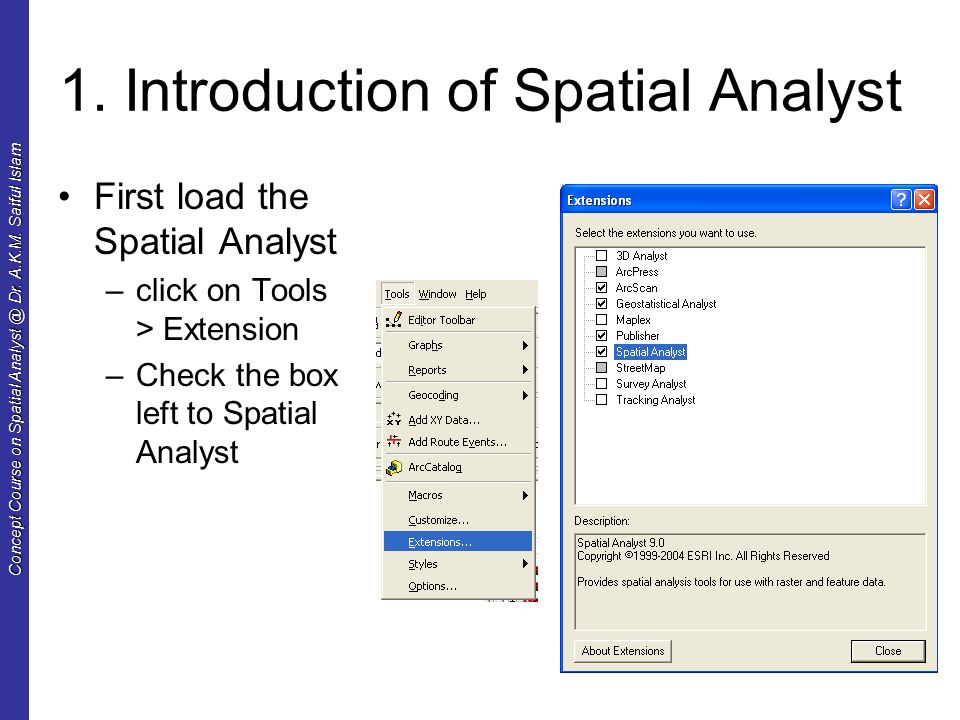Toggle the Spatial Analyst checkbox

(x=602, y=351)
